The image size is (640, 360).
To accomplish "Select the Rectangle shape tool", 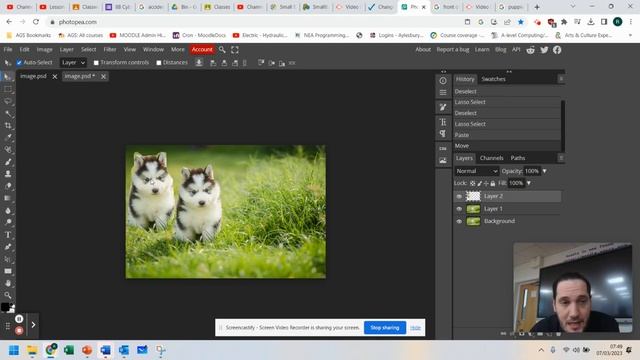I will click(7, 271).
